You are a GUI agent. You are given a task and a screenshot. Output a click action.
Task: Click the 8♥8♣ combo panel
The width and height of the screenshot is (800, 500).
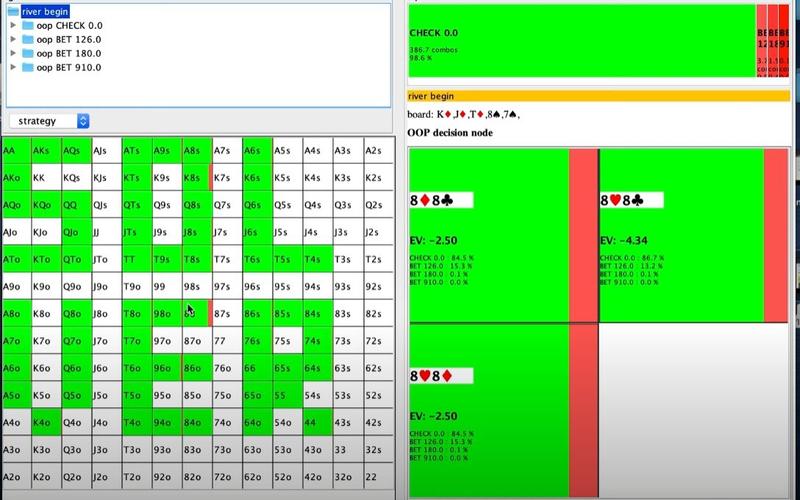[x=693, y=235]
